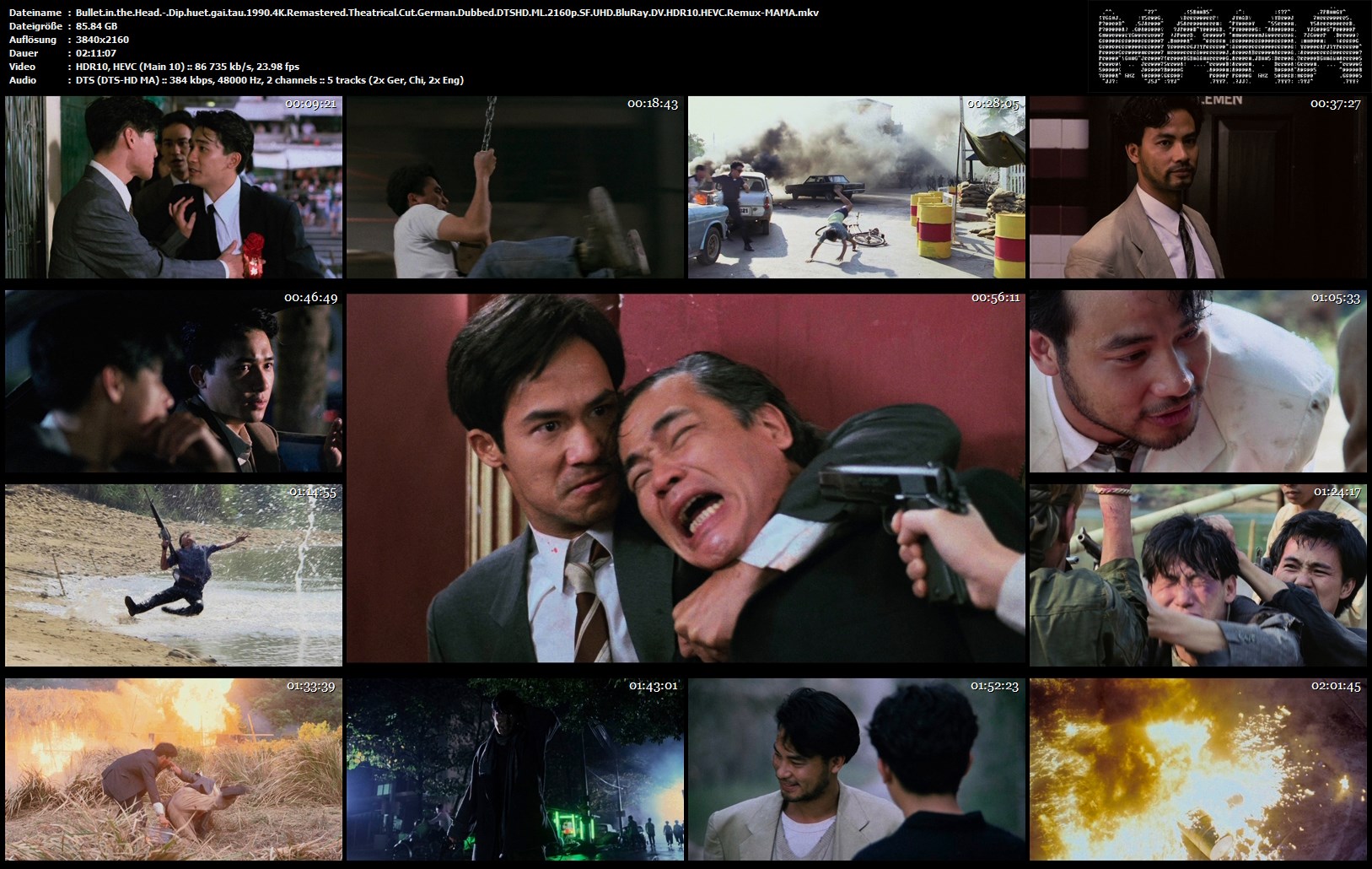Click the HDR10, HEVC video info line
The image size is (1372, 869).
(x=187, y=67)
